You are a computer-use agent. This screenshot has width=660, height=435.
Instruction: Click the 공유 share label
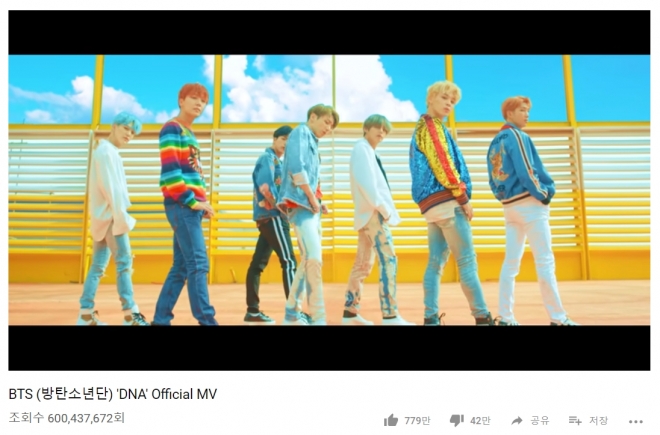point(540,420)
